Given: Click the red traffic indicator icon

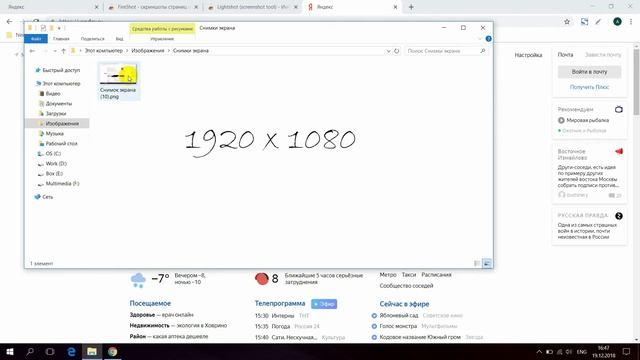Looking at the screenshot, I should (262, 279).
